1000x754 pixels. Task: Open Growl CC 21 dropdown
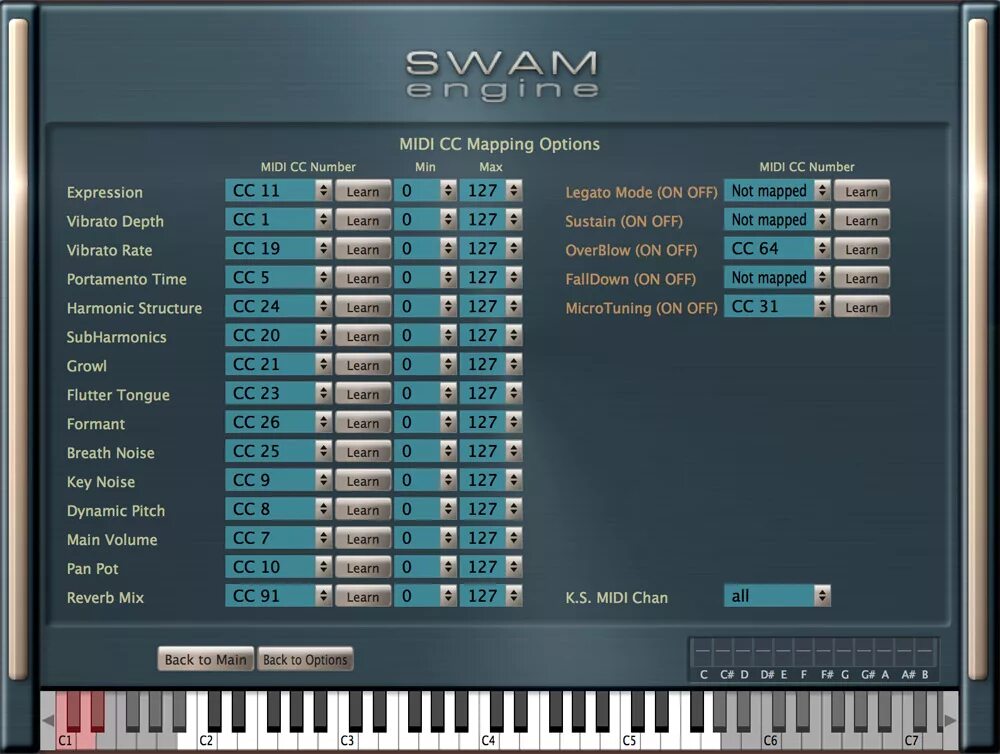point(278,364)
